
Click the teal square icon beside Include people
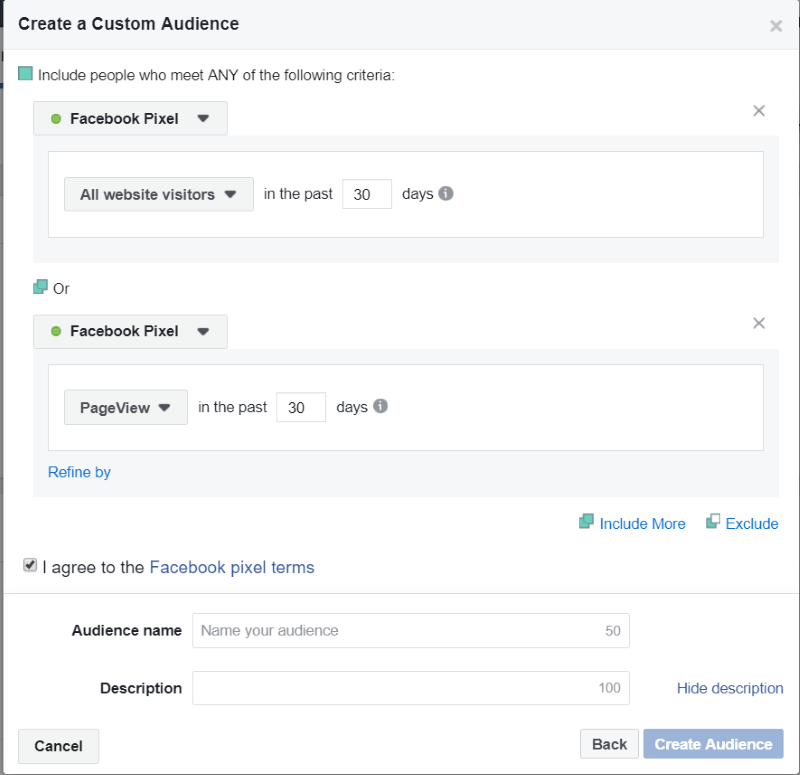pyautogui.click(x=25, y=73)
